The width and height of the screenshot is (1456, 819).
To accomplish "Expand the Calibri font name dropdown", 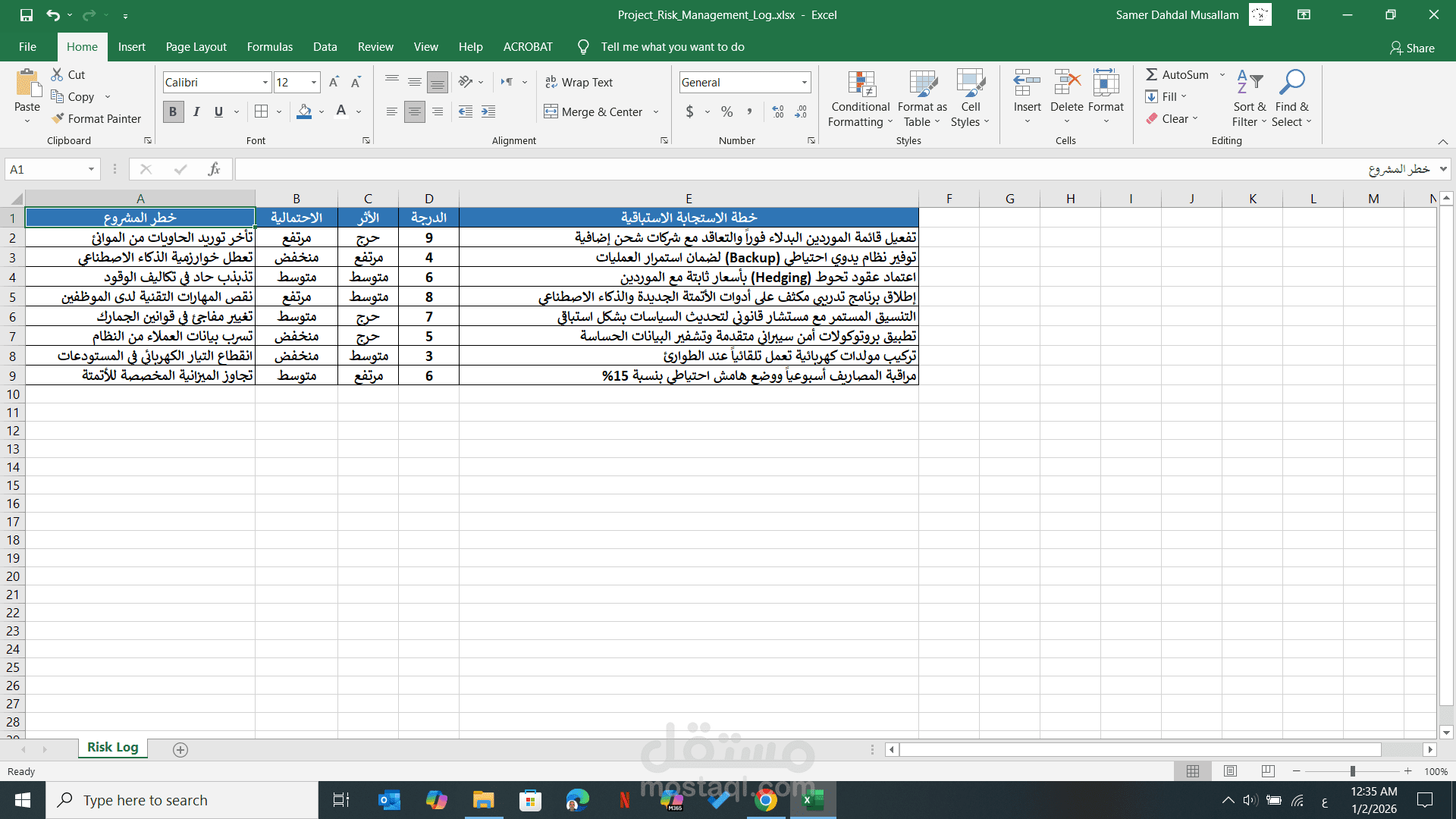I will tap(265, 83).
